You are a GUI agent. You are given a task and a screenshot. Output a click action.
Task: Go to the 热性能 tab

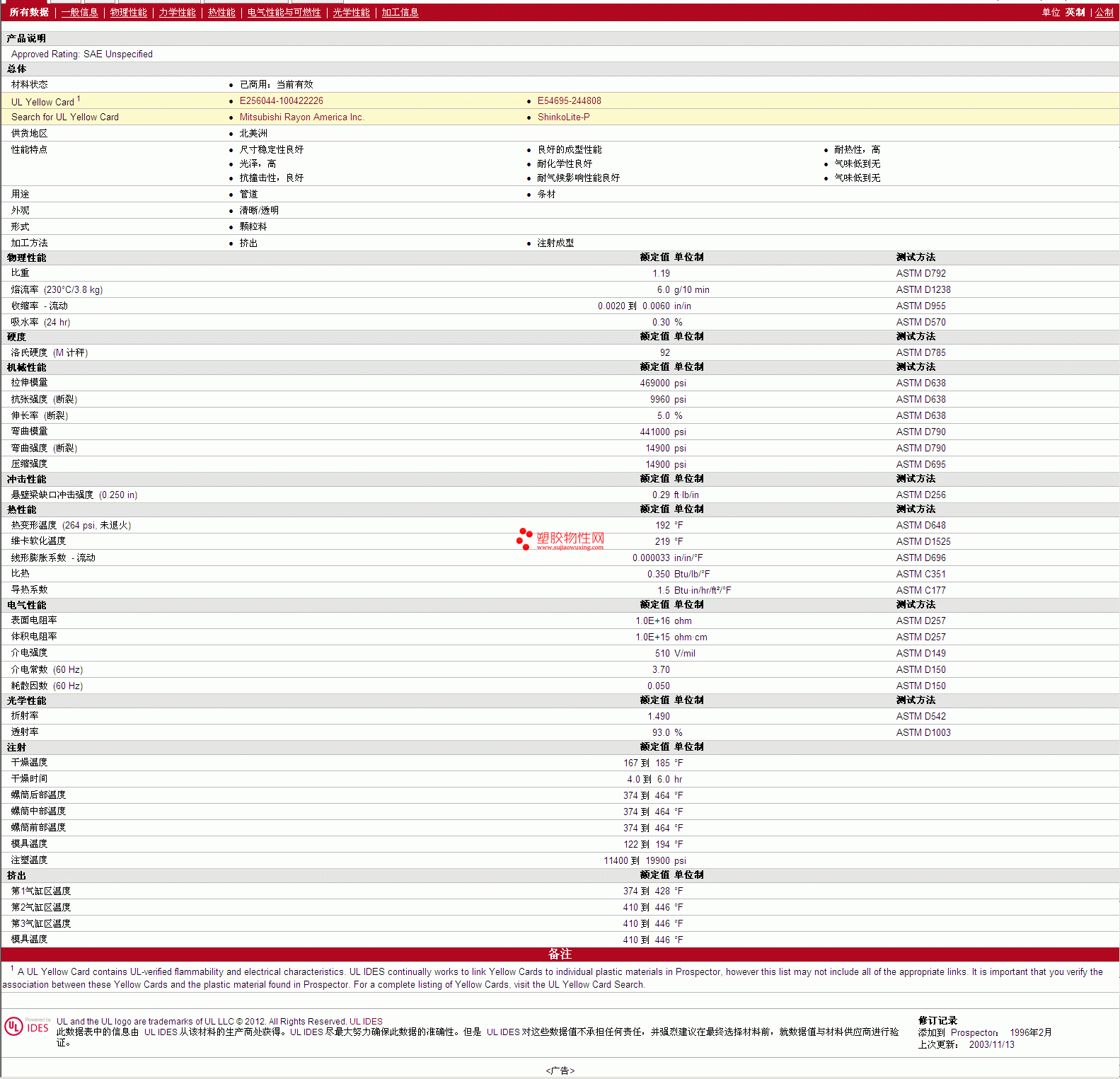pos(221,13)
